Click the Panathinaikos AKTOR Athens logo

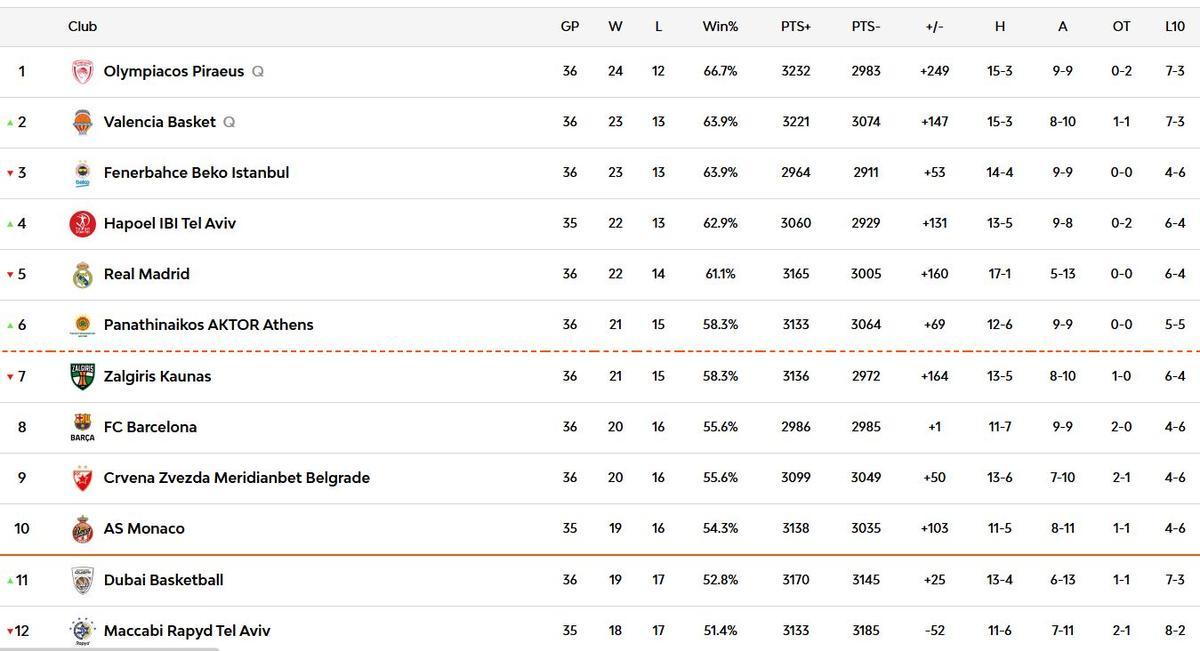84,324
